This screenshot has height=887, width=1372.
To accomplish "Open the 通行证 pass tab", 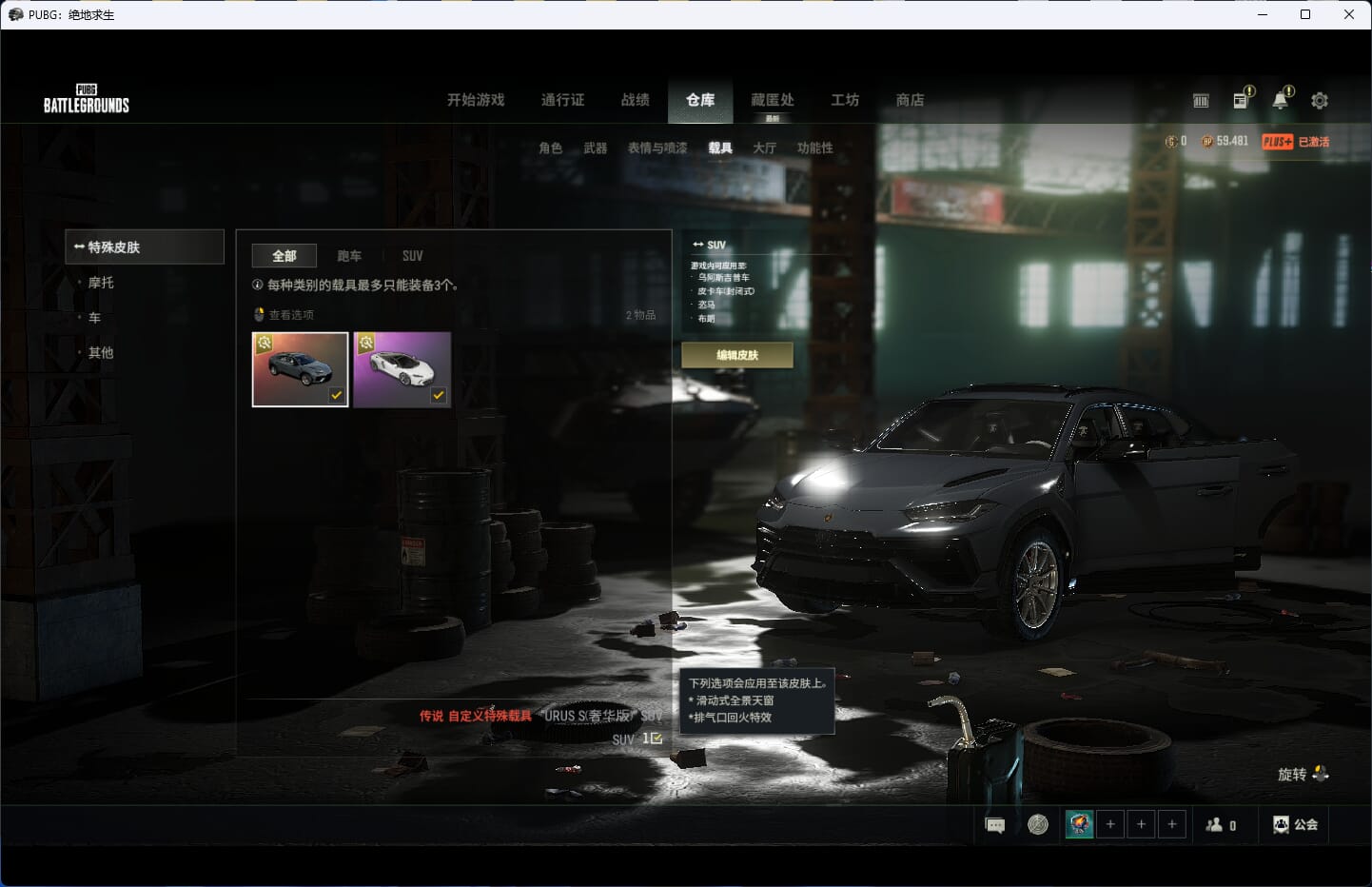I will tap(562, 100).
